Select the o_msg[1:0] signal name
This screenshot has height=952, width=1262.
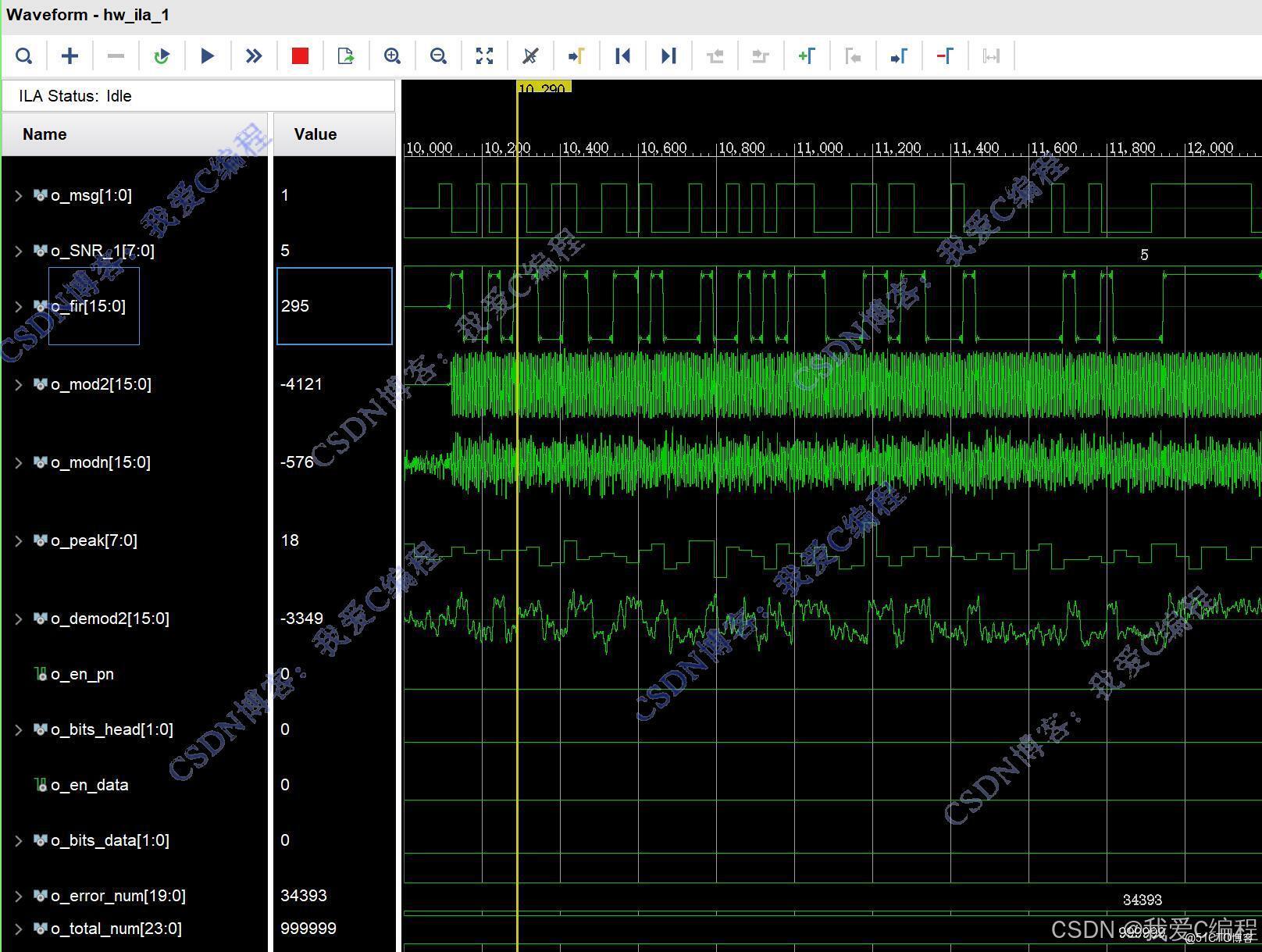[x=91, y=195]
